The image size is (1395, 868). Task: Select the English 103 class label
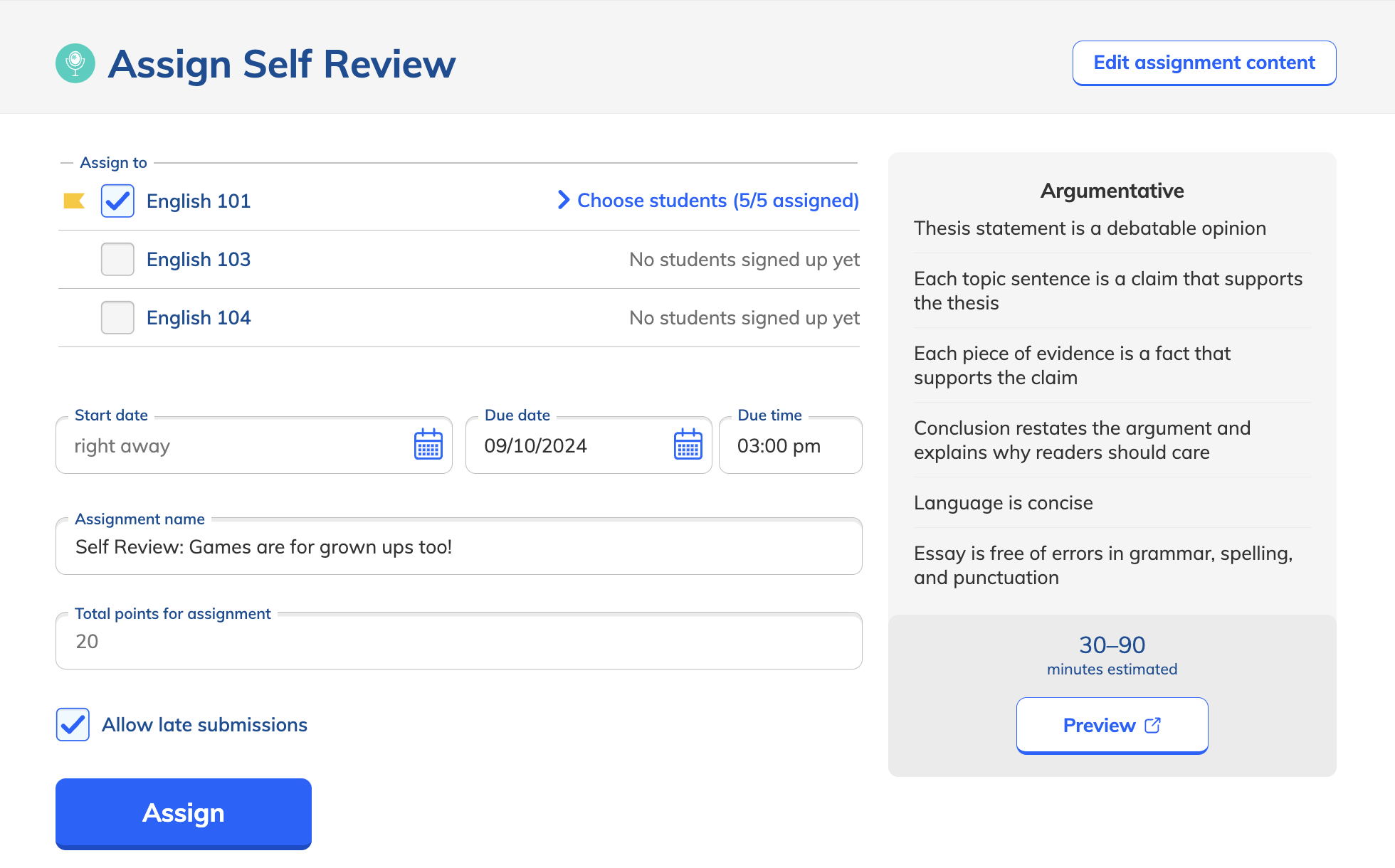point(199,259)
